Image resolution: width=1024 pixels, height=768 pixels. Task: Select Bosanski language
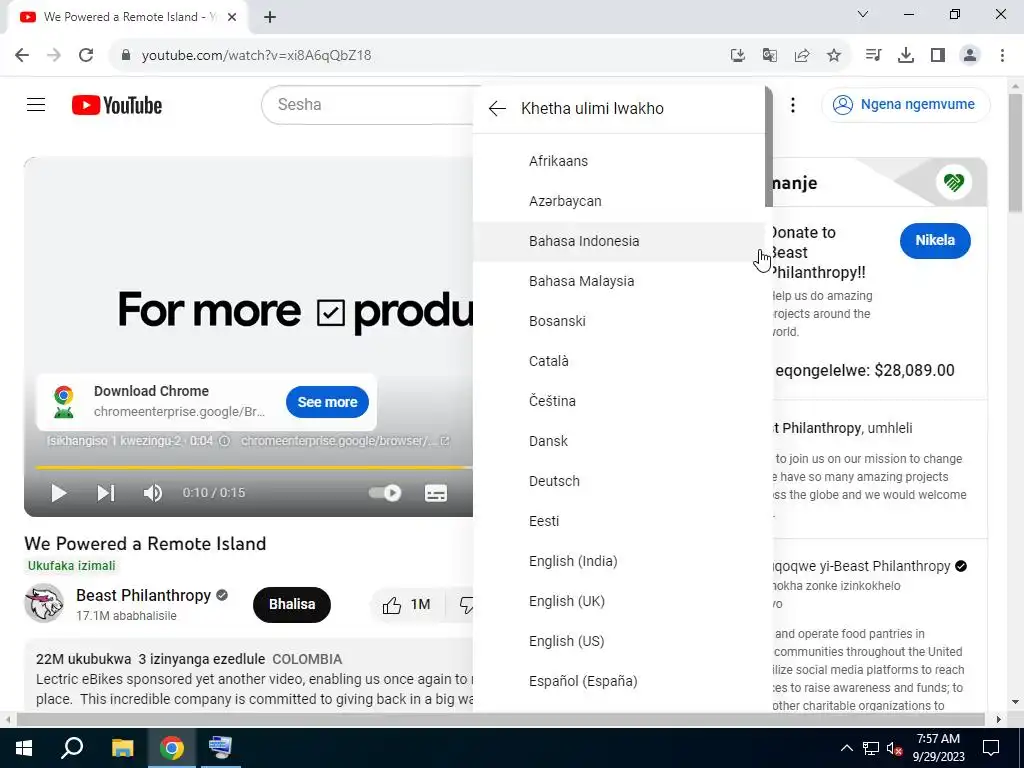coord(618,321)
